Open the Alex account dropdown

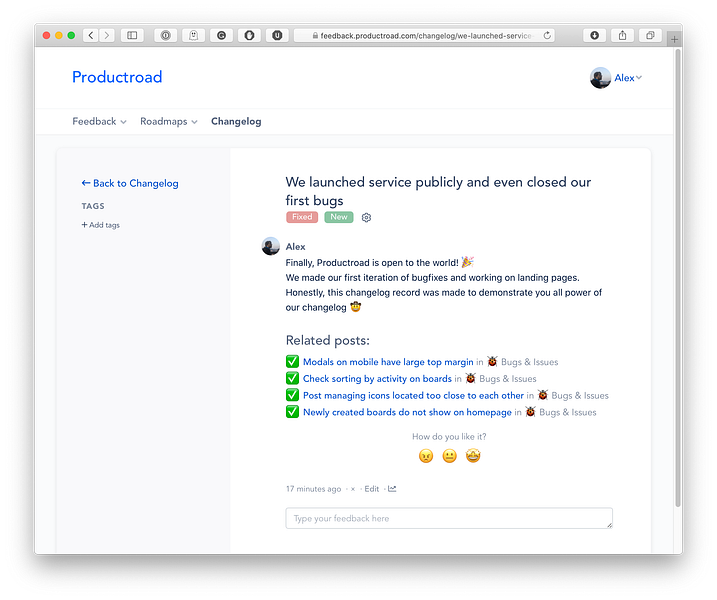click(x=628, y=78)
